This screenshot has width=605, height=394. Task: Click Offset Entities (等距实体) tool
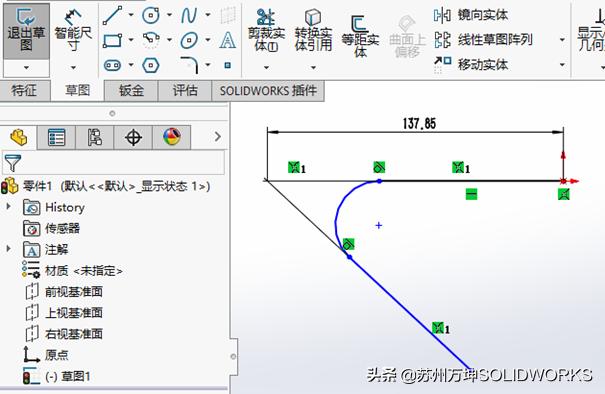(360, 36)
